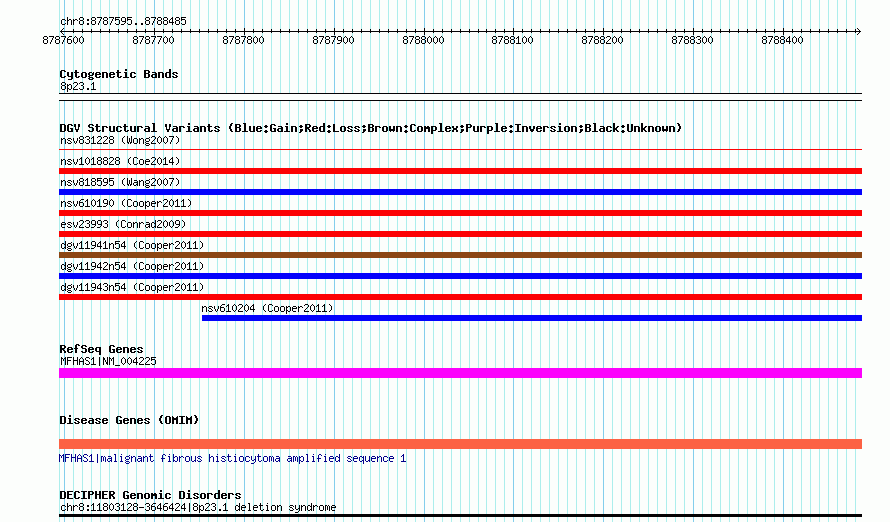Click ruler tick label 8788300

point(692,40)
